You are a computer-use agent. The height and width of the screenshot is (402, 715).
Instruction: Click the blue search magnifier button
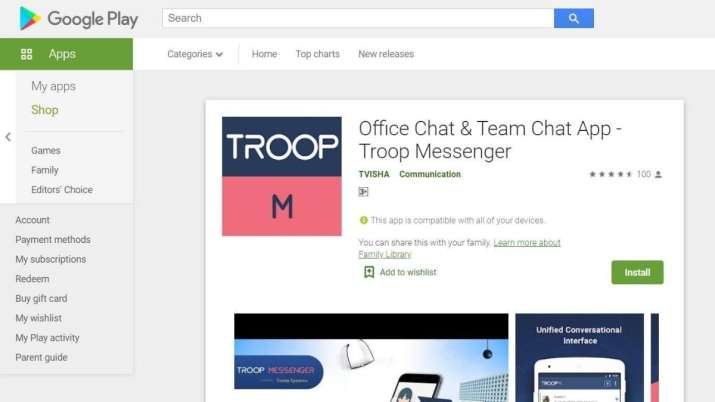pyautogui.click(x=574, y=18)
